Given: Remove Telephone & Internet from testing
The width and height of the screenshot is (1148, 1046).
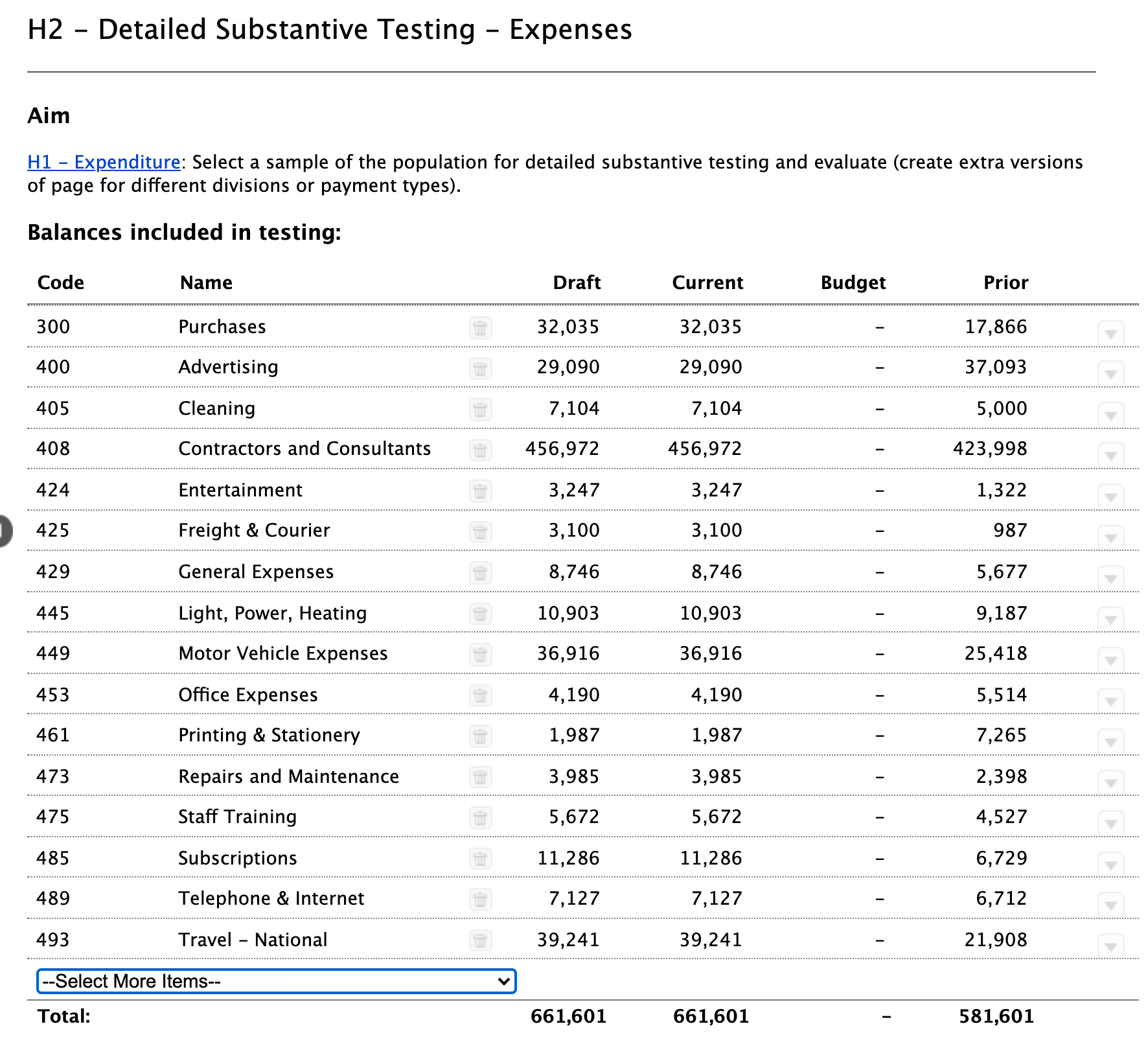Looking at the screenshot, I should tap(479, 900).
